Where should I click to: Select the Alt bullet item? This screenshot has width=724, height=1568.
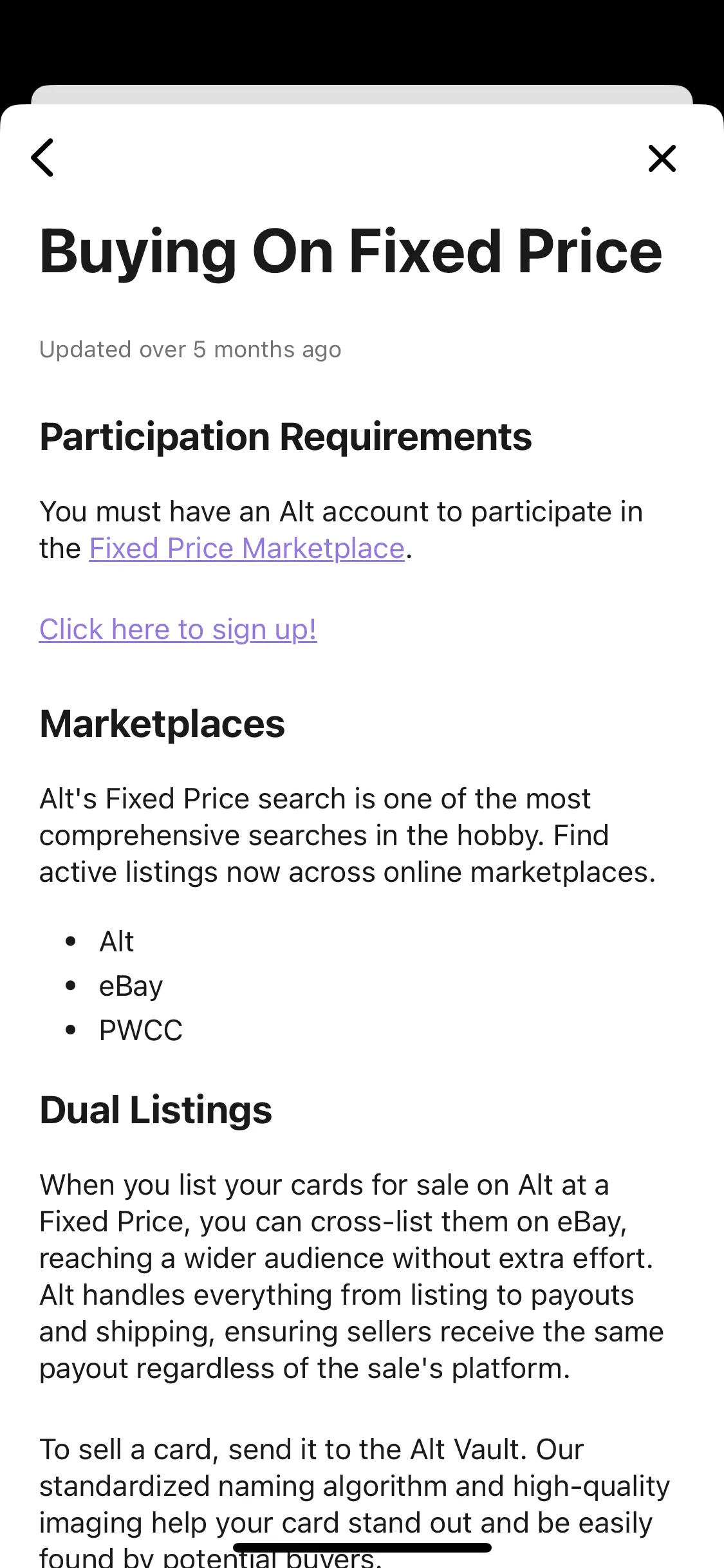(x=116, y=942)
